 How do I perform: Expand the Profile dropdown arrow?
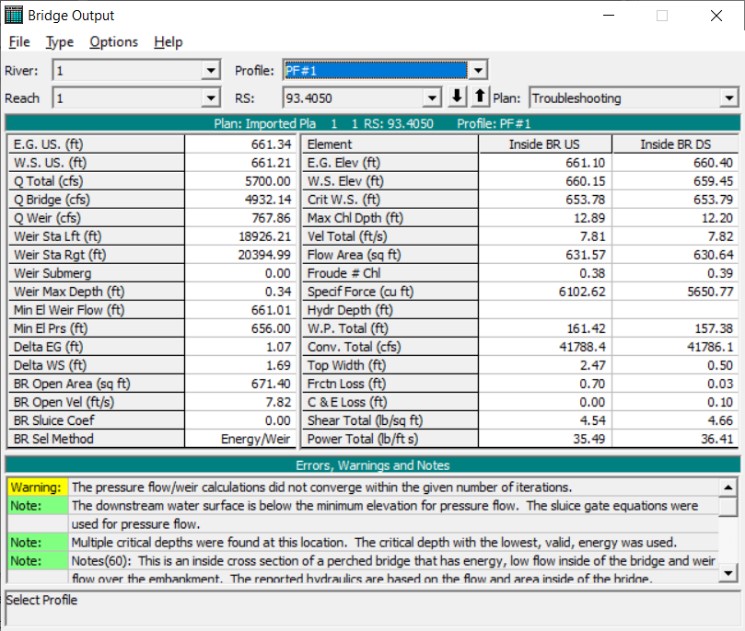click(478, 71)
